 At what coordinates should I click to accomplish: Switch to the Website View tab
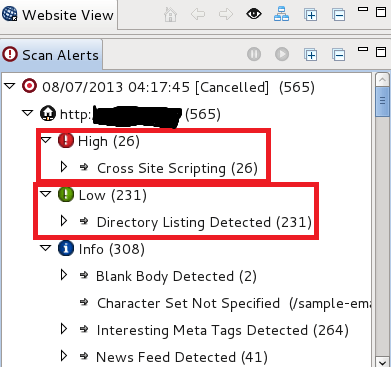(58, 15)
